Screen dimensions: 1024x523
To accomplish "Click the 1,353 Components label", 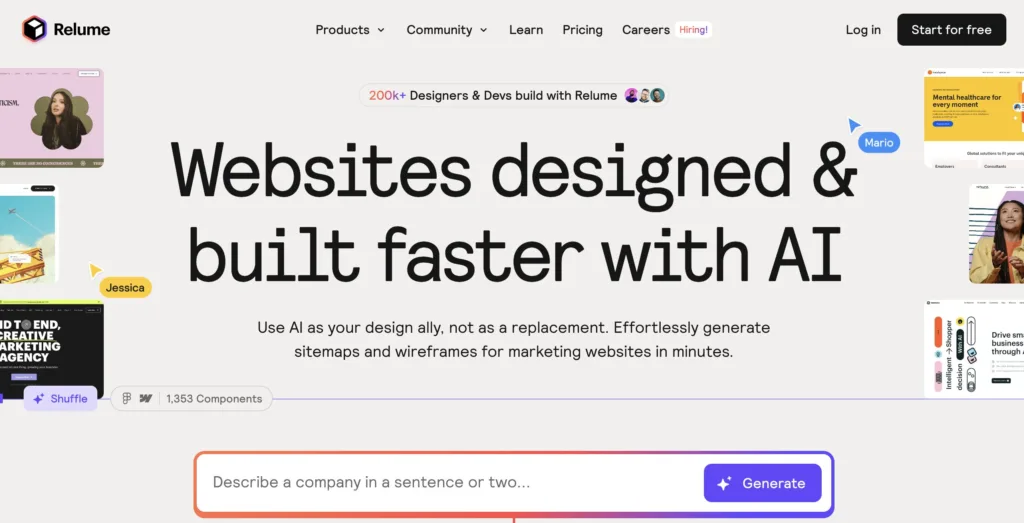I will pos(214,398).
